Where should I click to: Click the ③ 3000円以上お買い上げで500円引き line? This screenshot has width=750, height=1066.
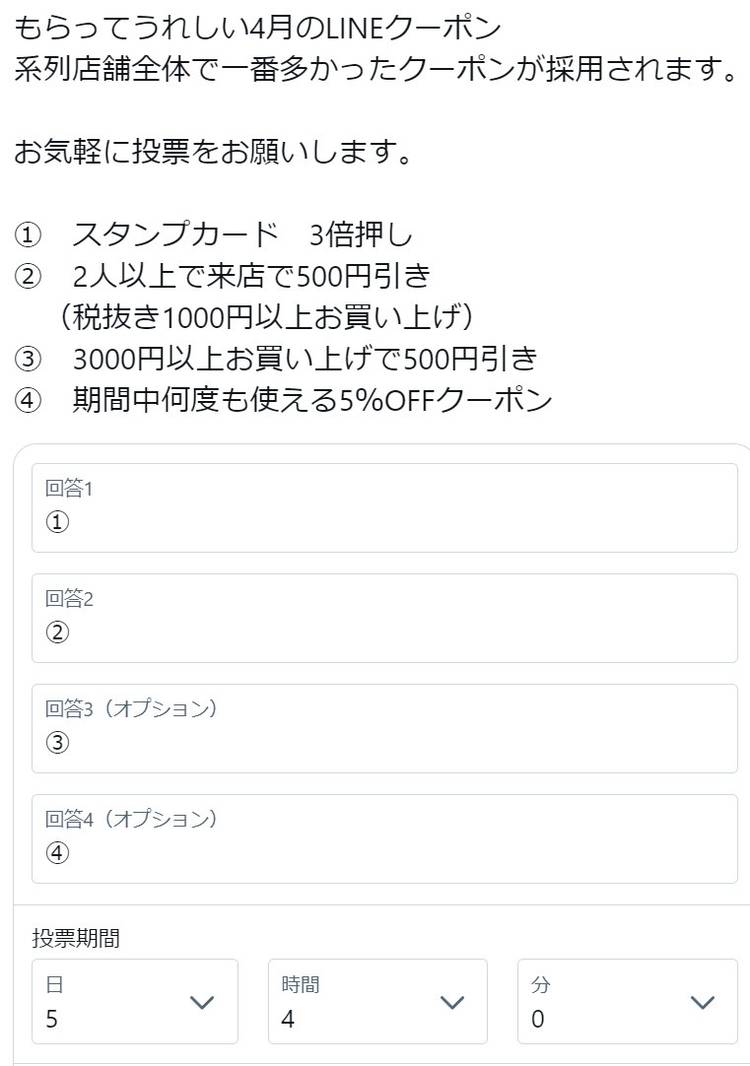pyautogui.click(x=276, y=358)
